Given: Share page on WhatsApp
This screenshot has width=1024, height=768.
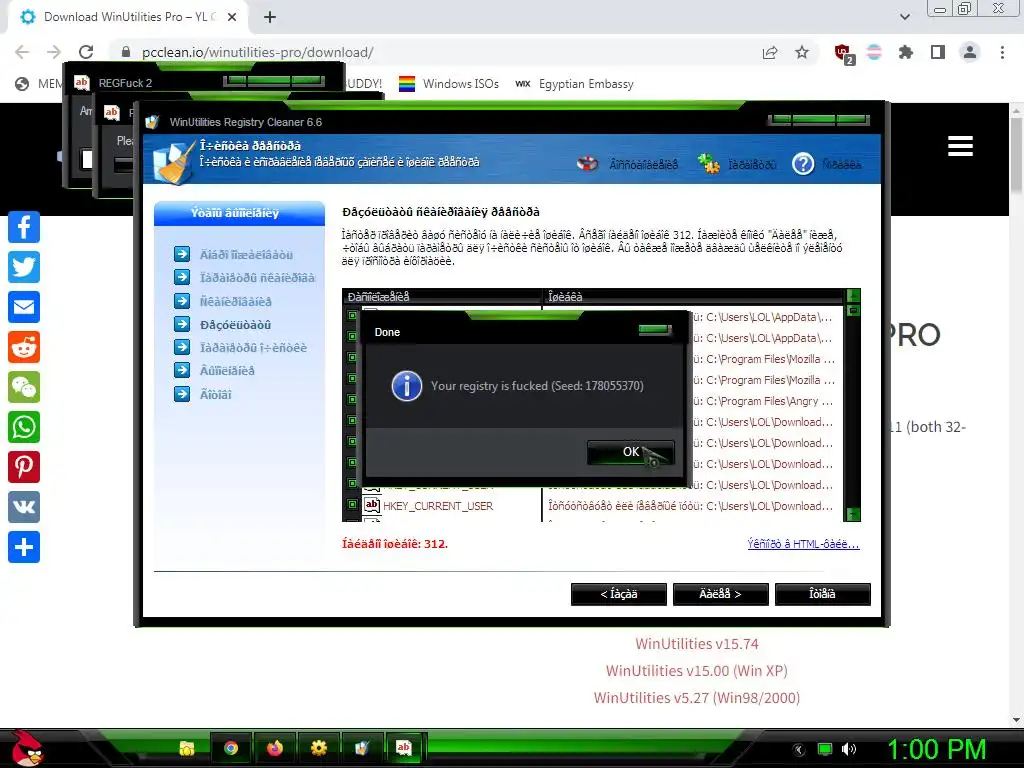Looking at the screenshot, I should (x=24, y=427).
